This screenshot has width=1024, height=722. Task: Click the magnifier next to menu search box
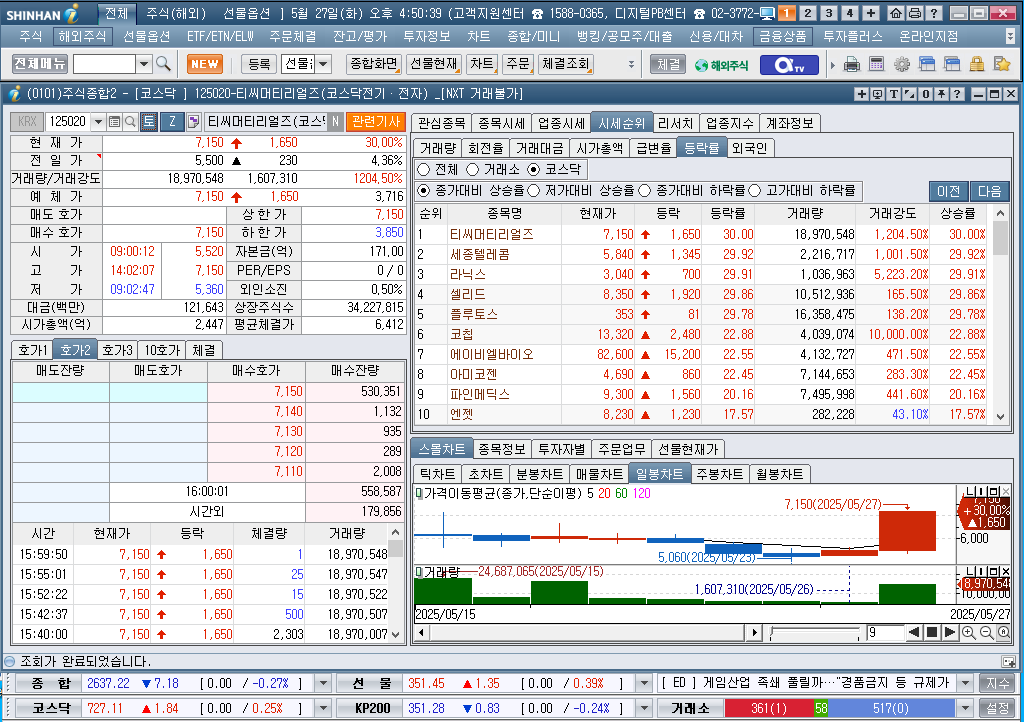(163, 64)
